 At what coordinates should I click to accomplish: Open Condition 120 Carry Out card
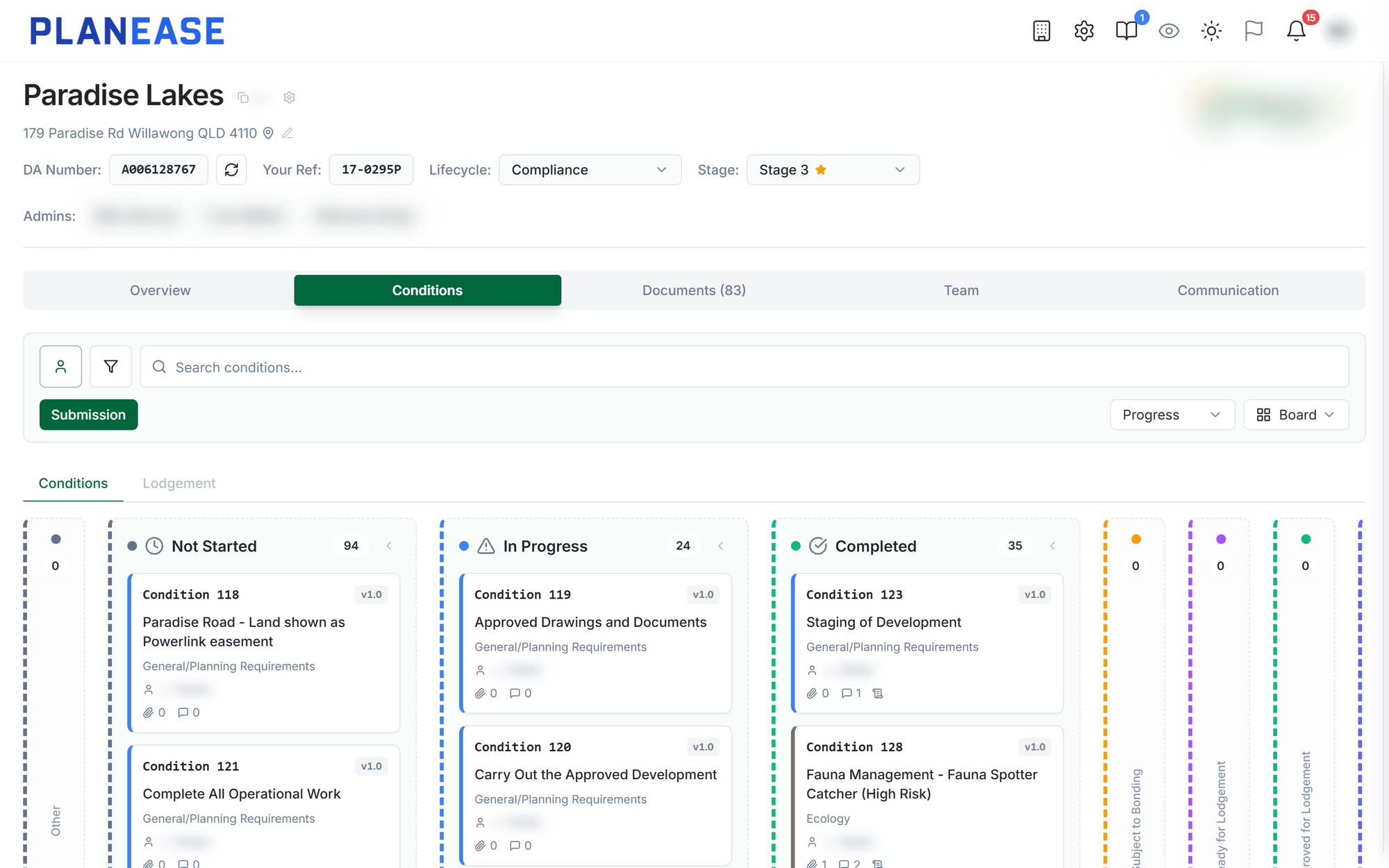[596, 796]
